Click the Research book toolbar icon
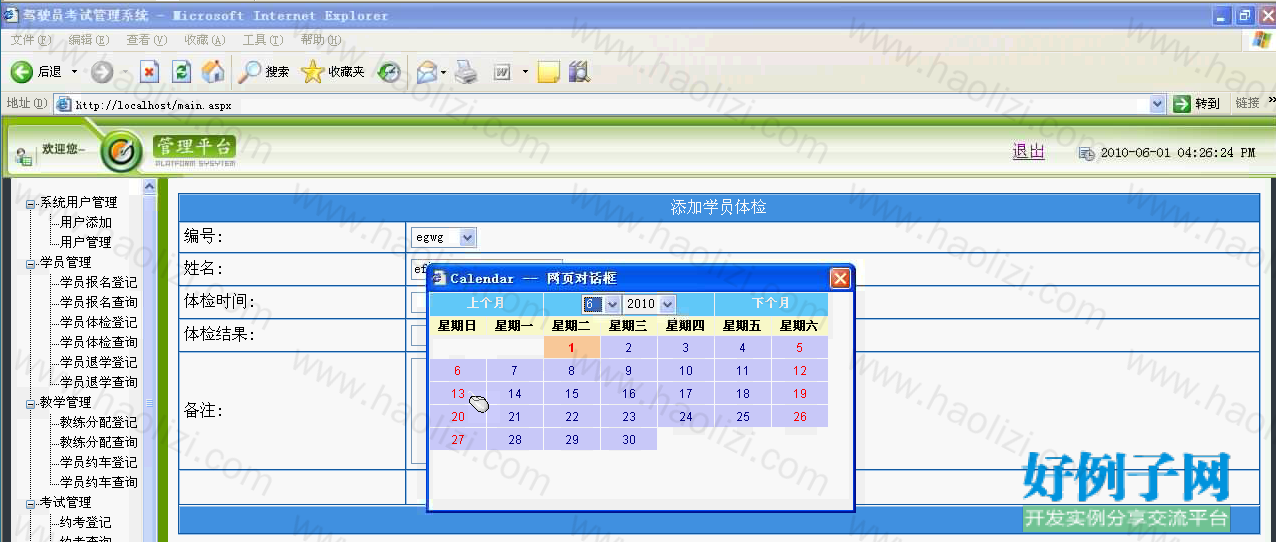Image resolution: width=1276 pixels, height=542 pixels. [579, 72]
